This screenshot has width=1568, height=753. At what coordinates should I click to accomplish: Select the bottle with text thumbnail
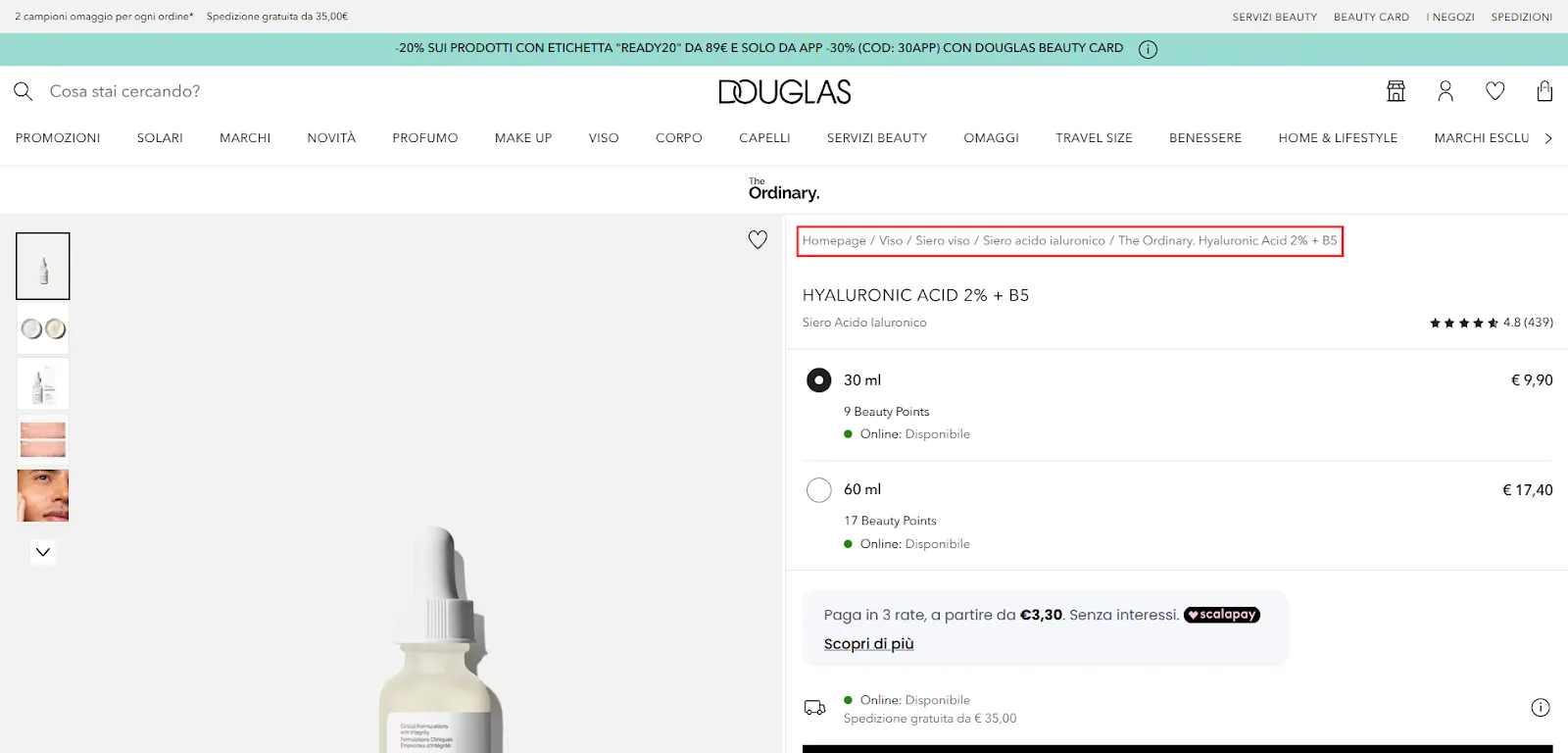point(43,383)
